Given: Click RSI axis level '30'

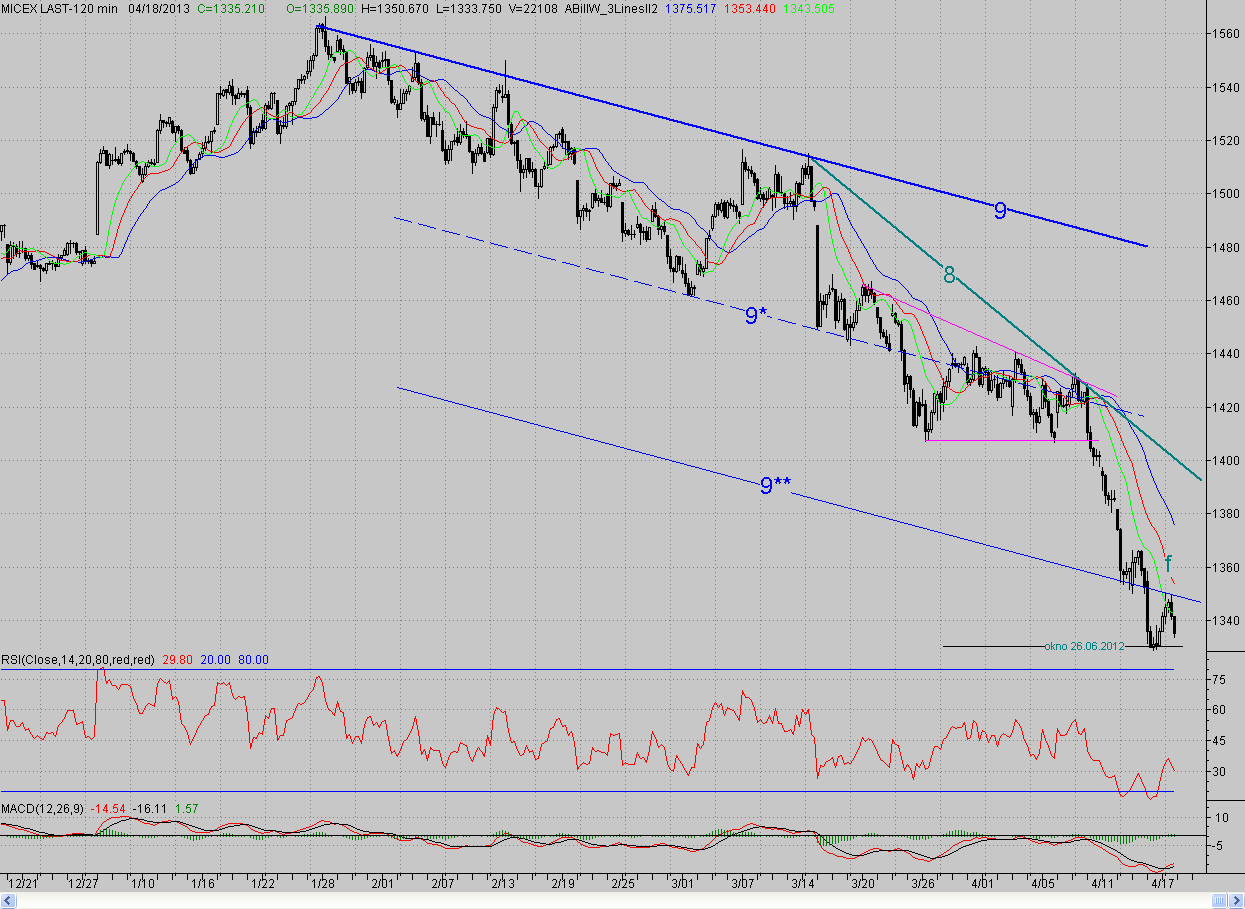Looking at the screenshot, I should click(x=1219, y=772).
